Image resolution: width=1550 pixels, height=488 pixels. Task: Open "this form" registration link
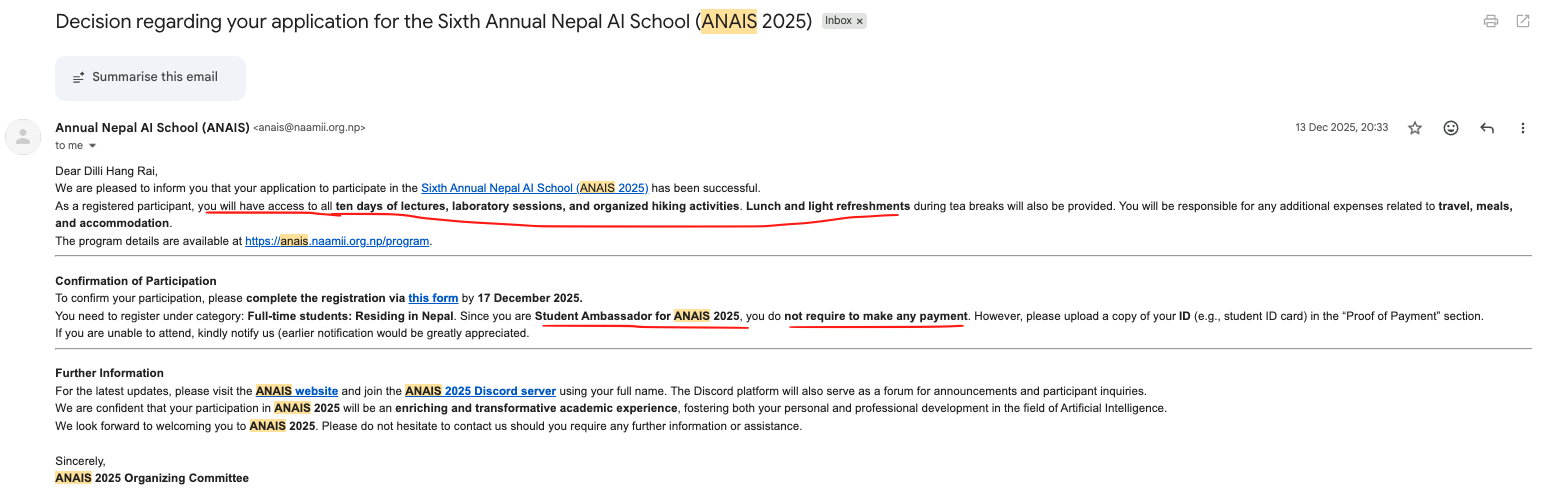(433, 298)
